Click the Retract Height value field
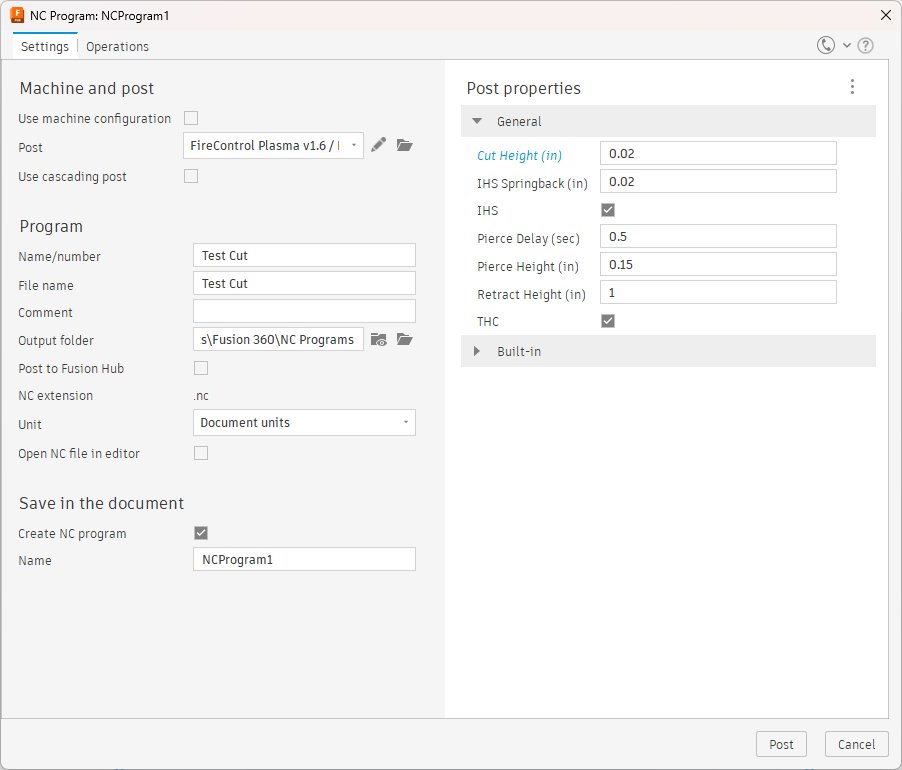 [718, 293]
